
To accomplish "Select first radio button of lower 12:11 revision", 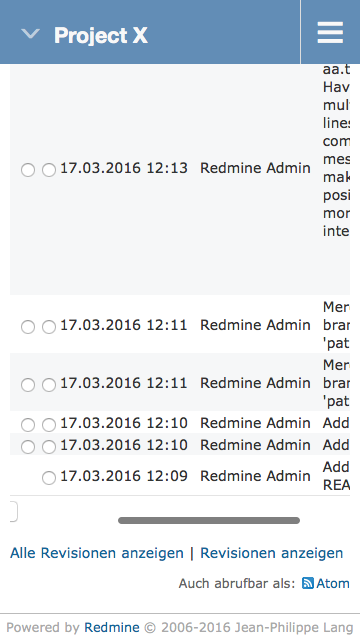I will coord(28,385).
